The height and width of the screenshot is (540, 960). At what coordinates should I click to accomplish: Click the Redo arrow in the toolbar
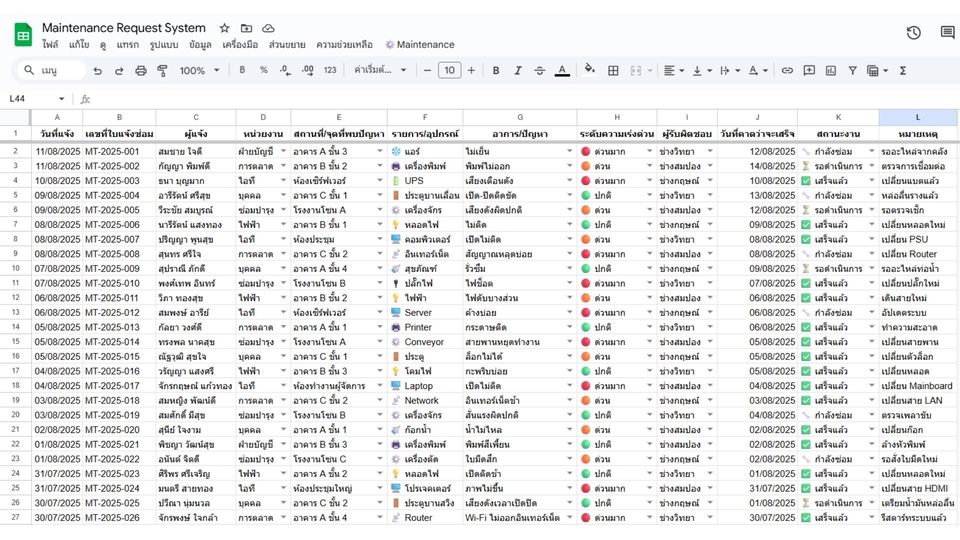click(x=119, y=70)
